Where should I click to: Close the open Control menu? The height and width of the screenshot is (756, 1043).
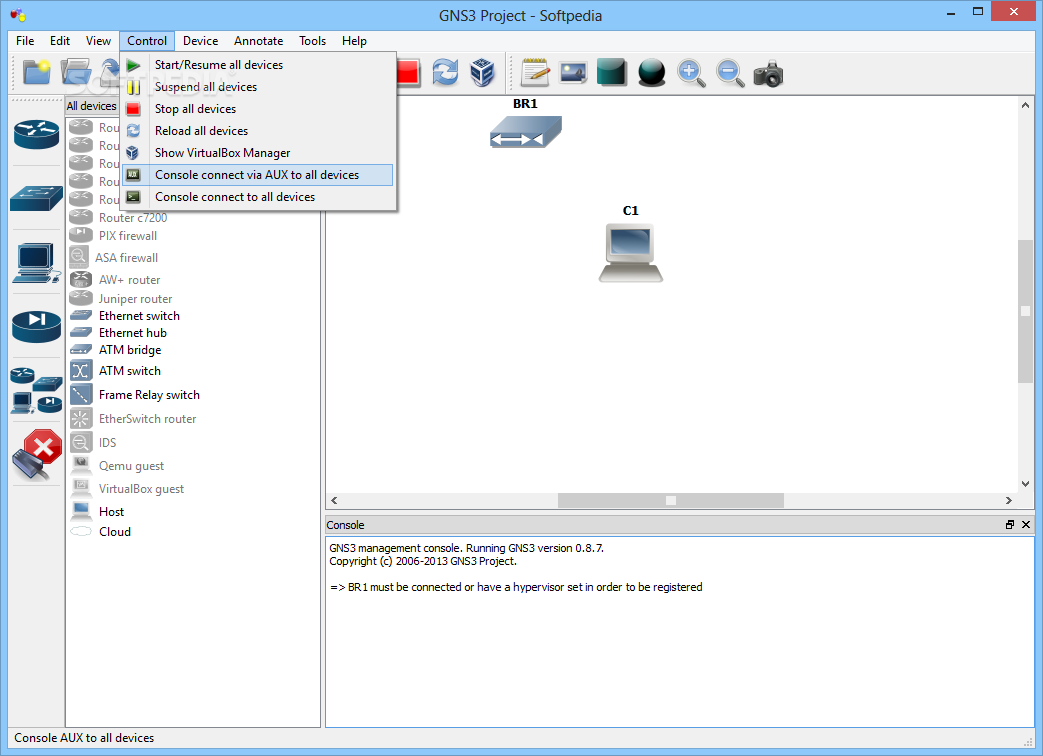coord(147,41)
